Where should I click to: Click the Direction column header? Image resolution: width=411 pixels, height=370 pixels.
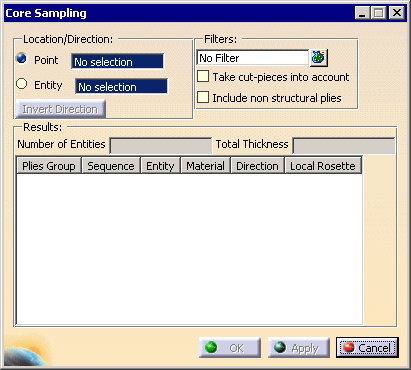click(x=257, y=166)
